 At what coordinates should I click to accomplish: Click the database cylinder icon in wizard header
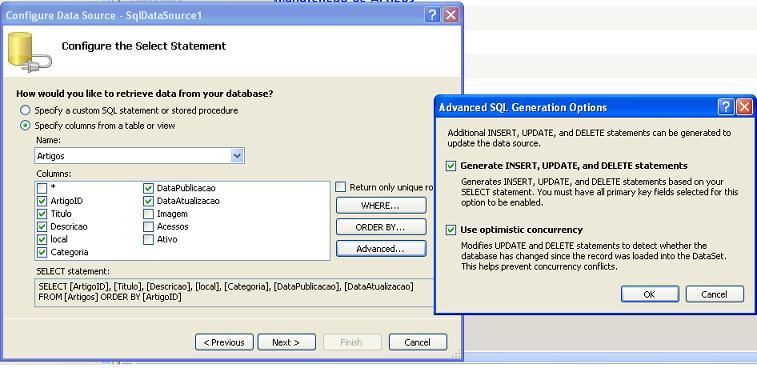point(28,52)
